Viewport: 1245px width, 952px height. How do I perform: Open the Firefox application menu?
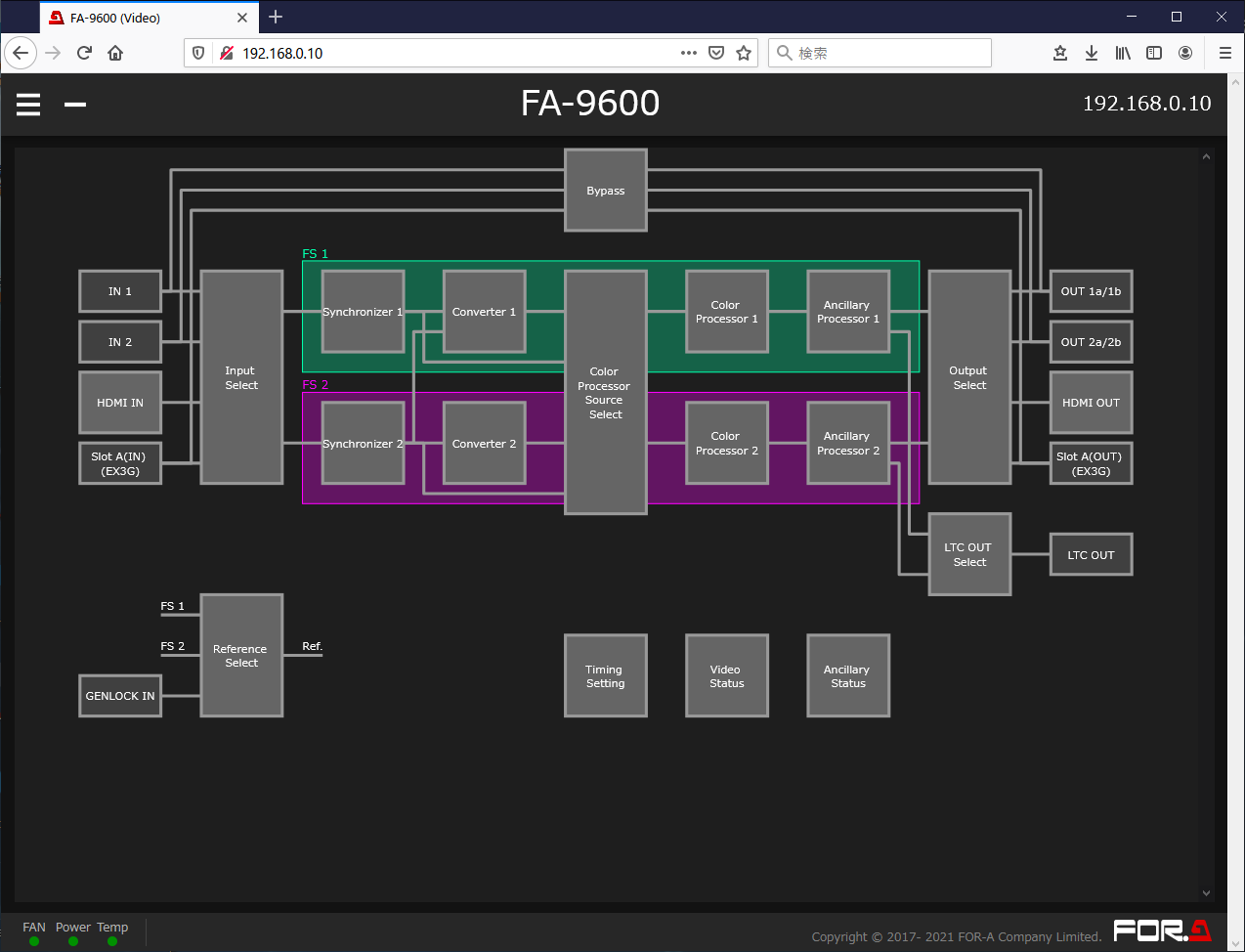click(1224, 53)
